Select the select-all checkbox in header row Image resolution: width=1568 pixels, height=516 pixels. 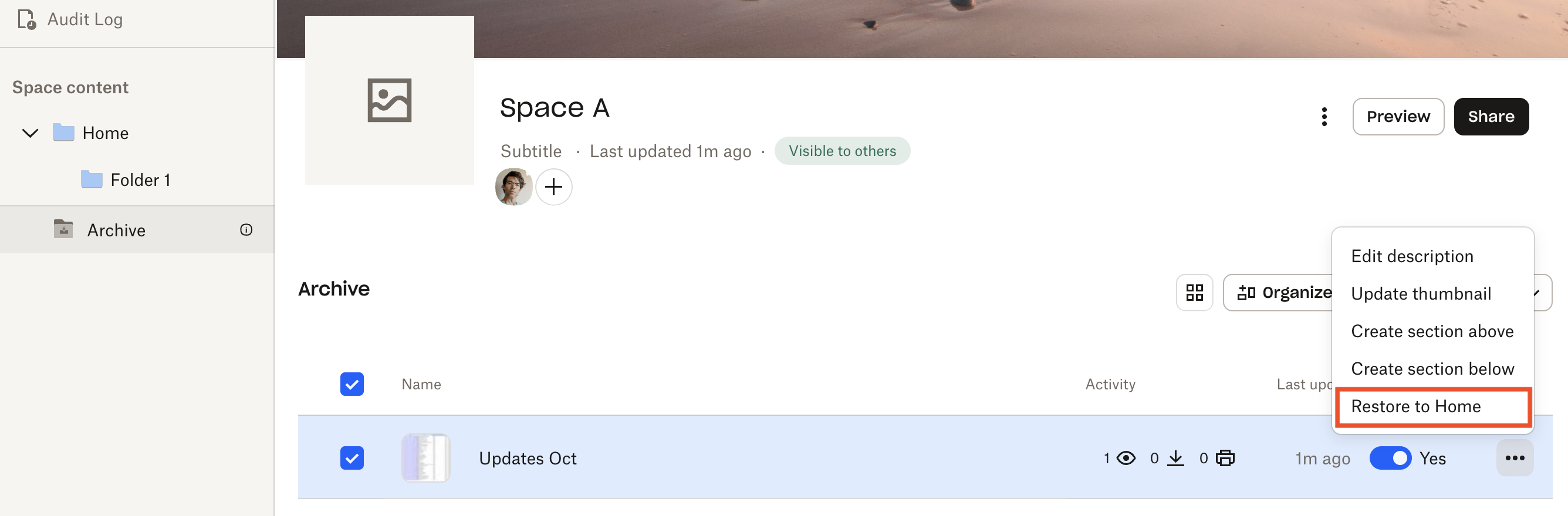352,384
